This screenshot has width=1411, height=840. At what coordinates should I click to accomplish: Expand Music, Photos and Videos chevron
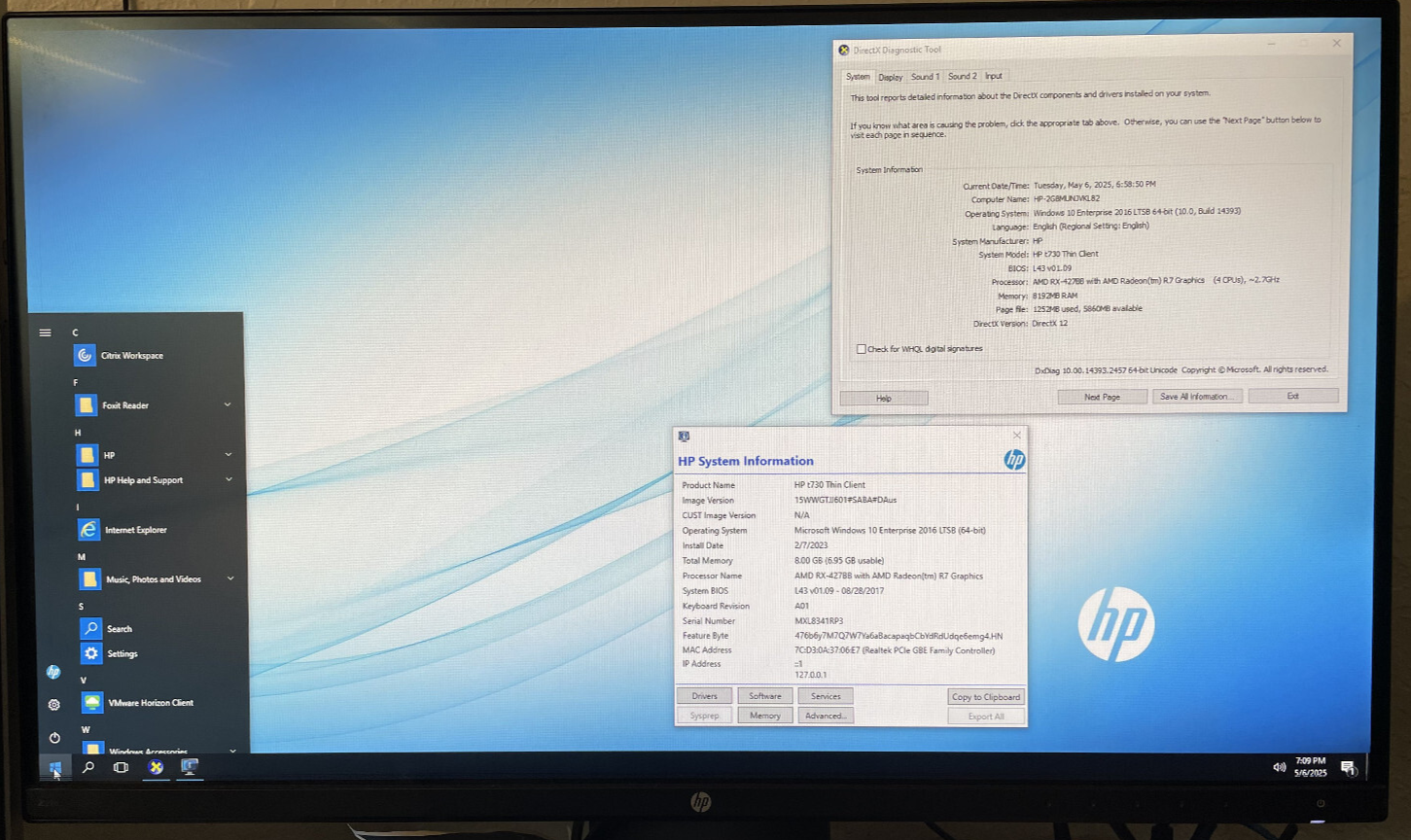pos(230,578)
